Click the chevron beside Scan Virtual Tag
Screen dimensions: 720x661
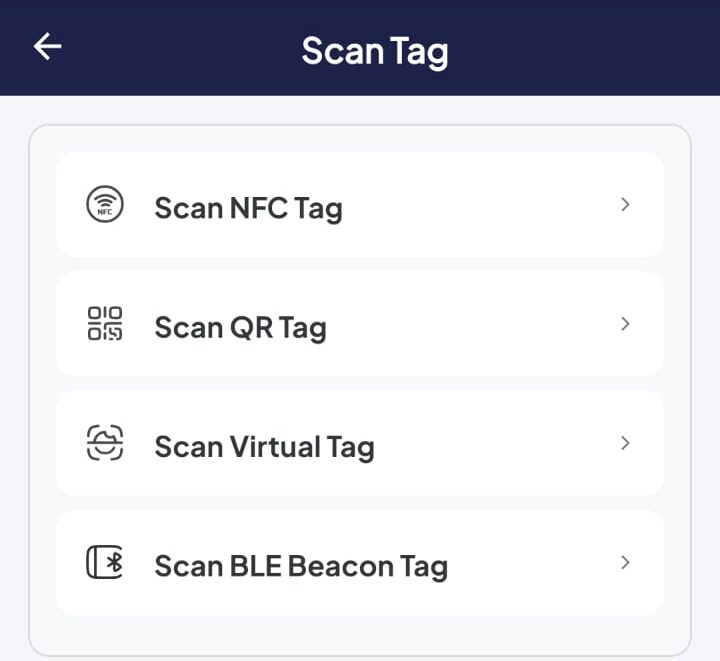[625, 443]
